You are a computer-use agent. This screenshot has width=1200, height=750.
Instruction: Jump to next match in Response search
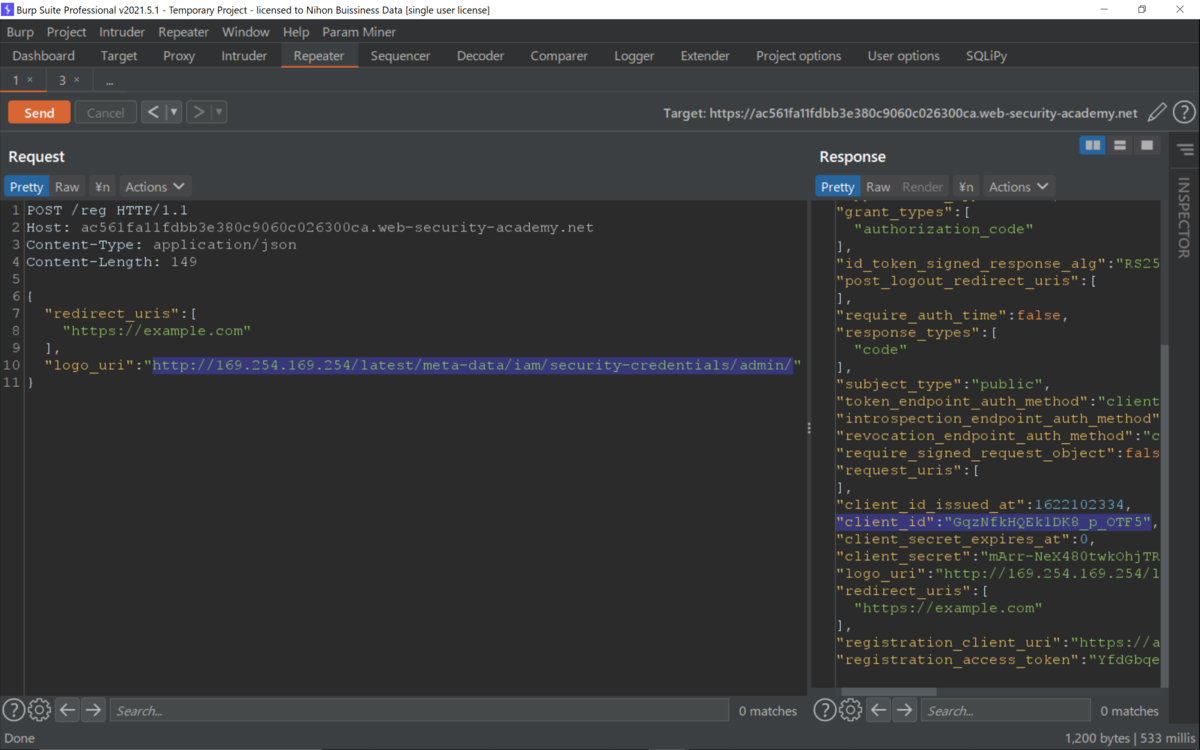pyautogui.click(x=904, y=710)
